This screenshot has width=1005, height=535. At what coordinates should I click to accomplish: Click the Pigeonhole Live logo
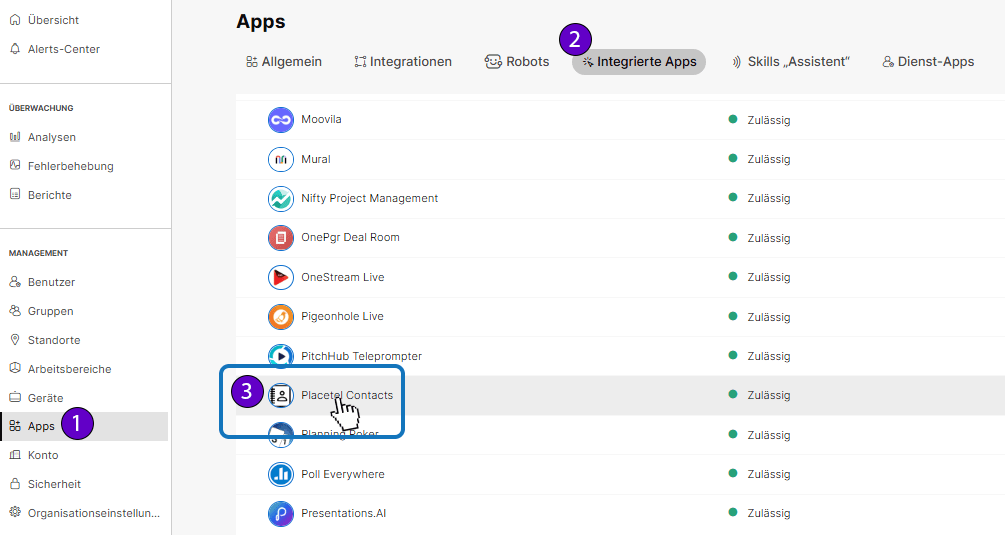tap(281, 317)
